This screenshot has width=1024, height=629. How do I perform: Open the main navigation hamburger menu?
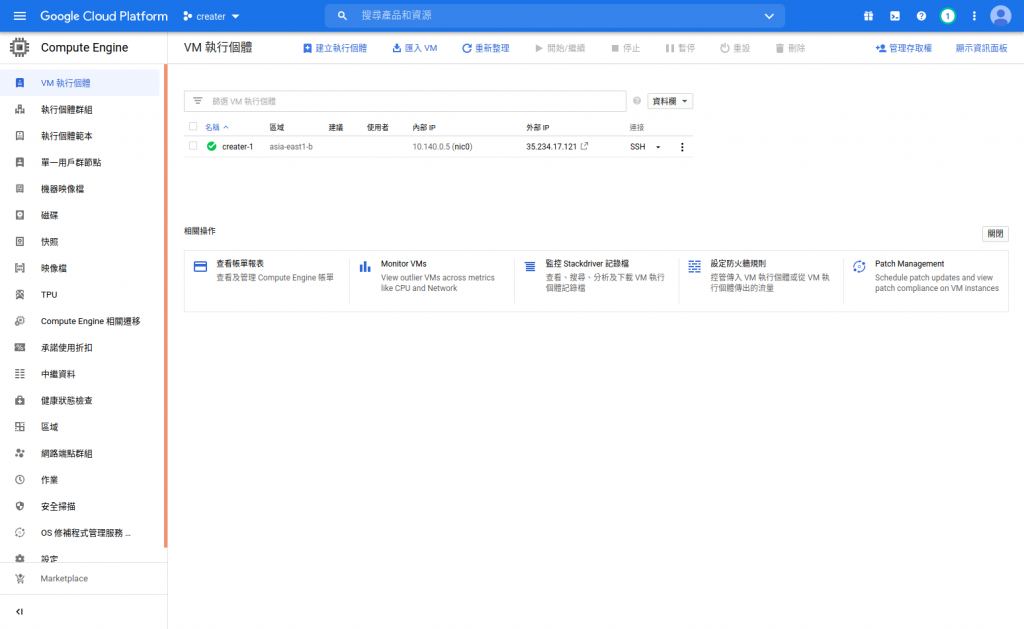(x=20, y=16)
